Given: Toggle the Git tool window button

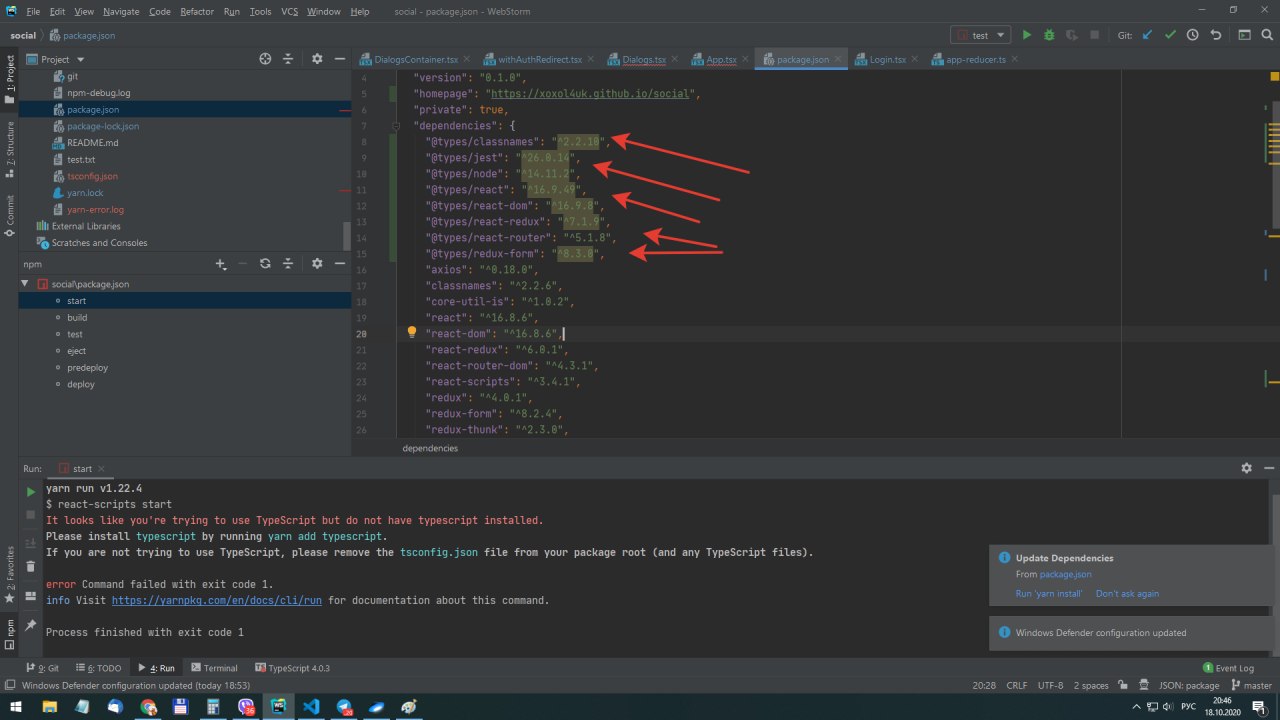Looking at the screenshot, I should click(x=43, y=668).
